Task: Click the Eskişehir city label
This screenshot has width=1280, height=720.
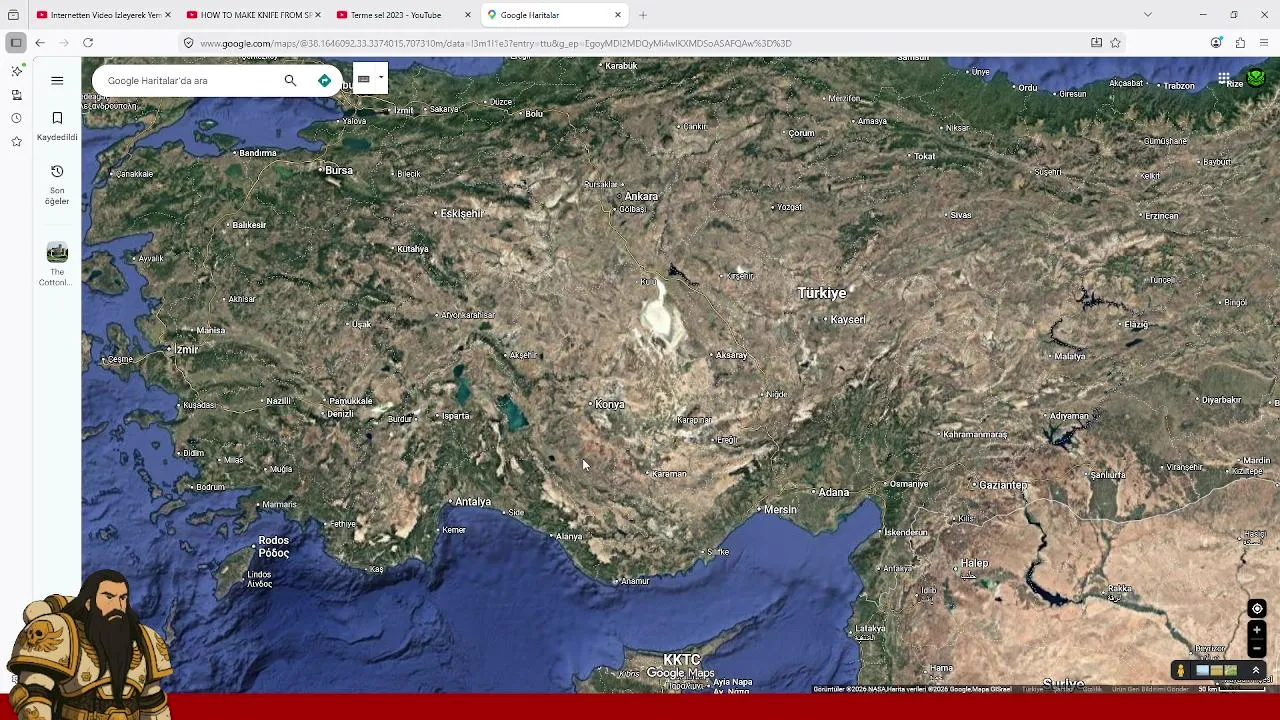Action: [x=462, y=213]
